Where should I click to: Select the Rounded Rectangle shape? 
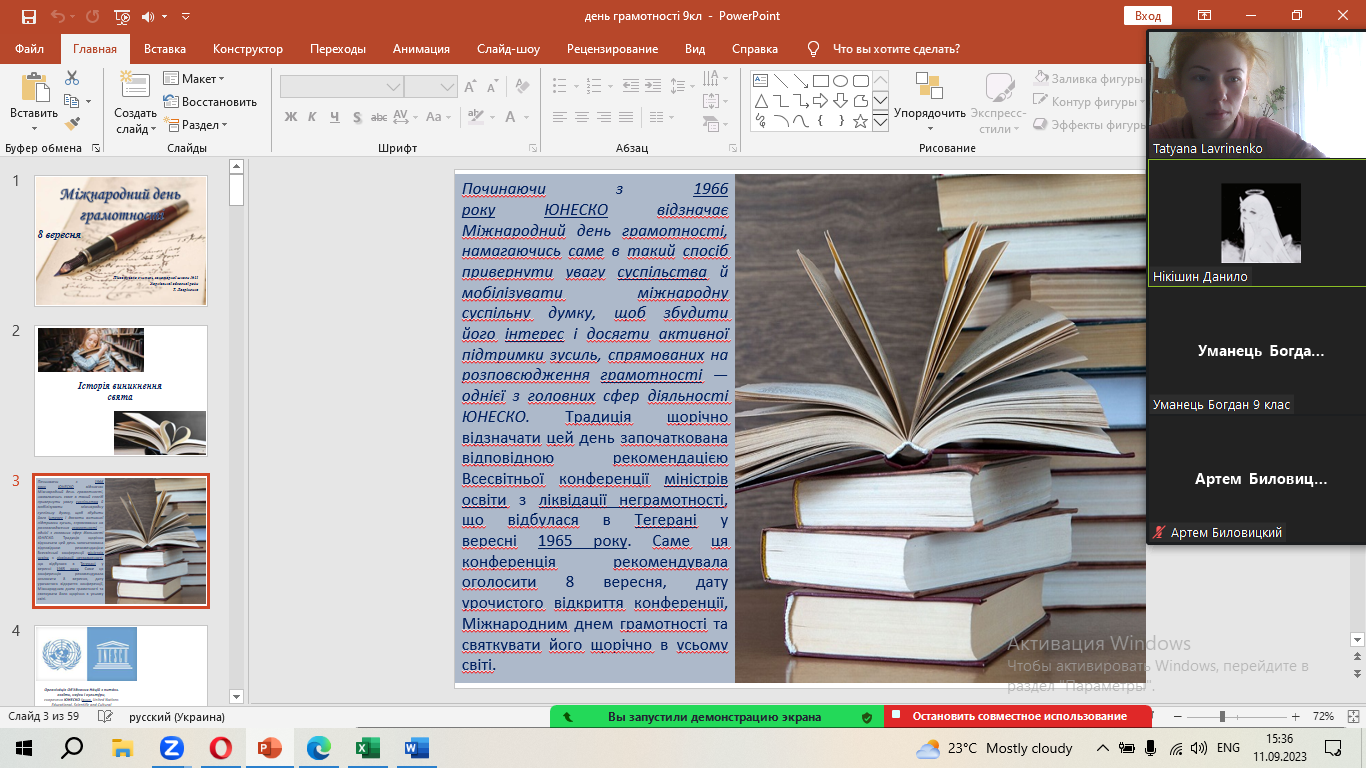coord(860,81)
